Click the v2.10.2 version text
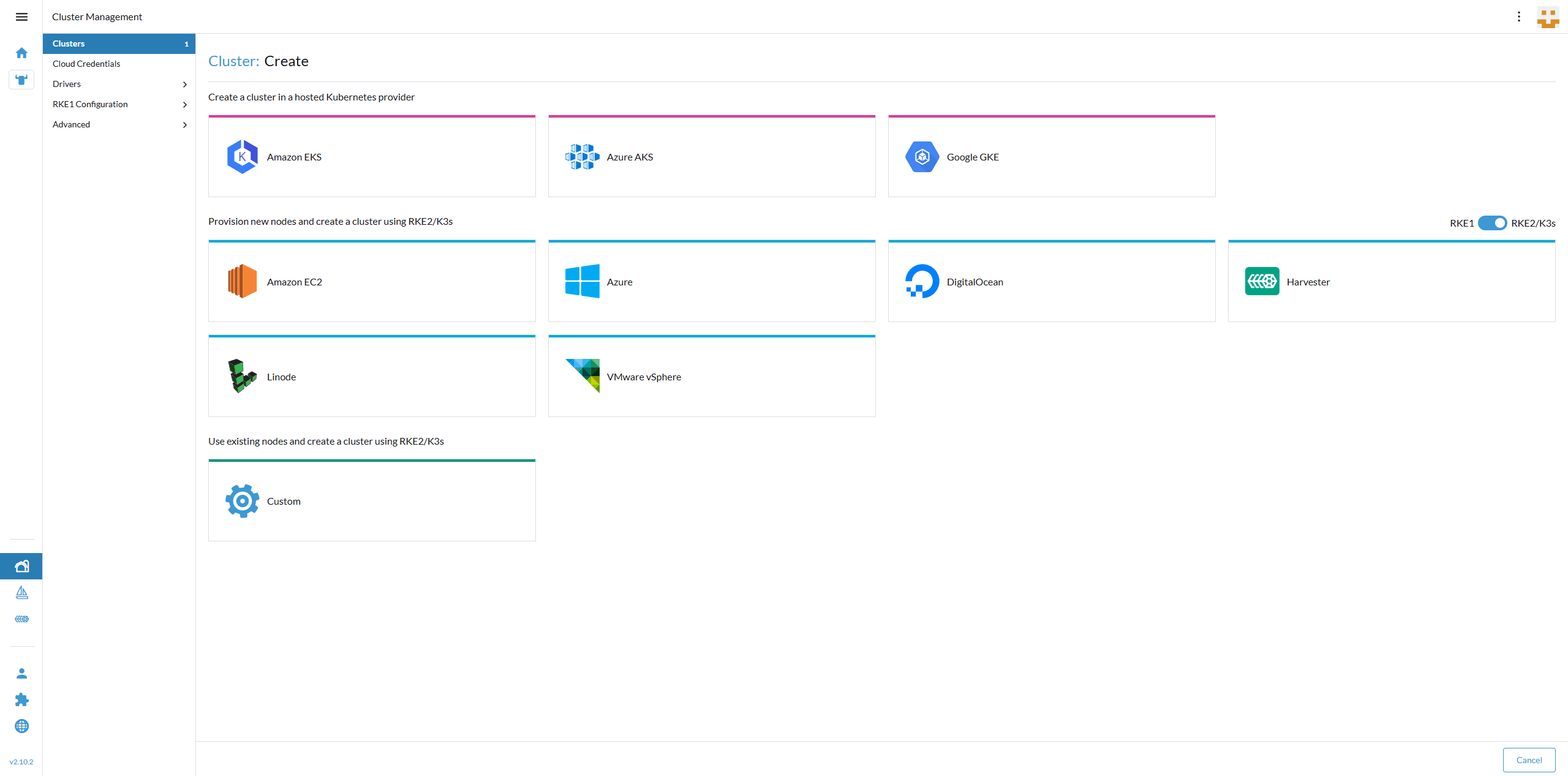Screen dimensions: 1568x776 (21, 762)
